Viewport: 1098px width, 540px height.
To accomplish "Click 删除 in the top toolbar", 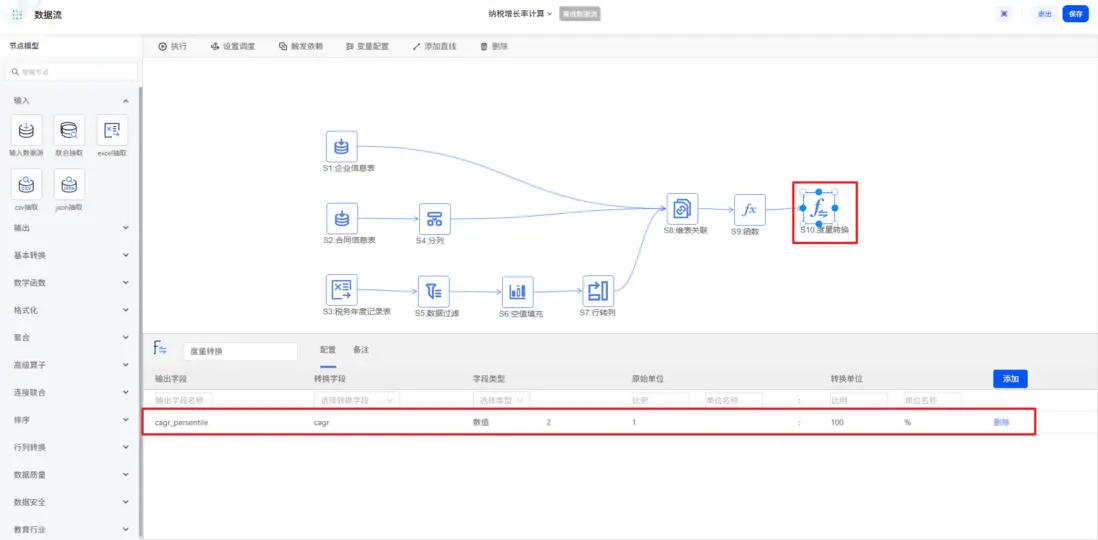I will point(494,46).
